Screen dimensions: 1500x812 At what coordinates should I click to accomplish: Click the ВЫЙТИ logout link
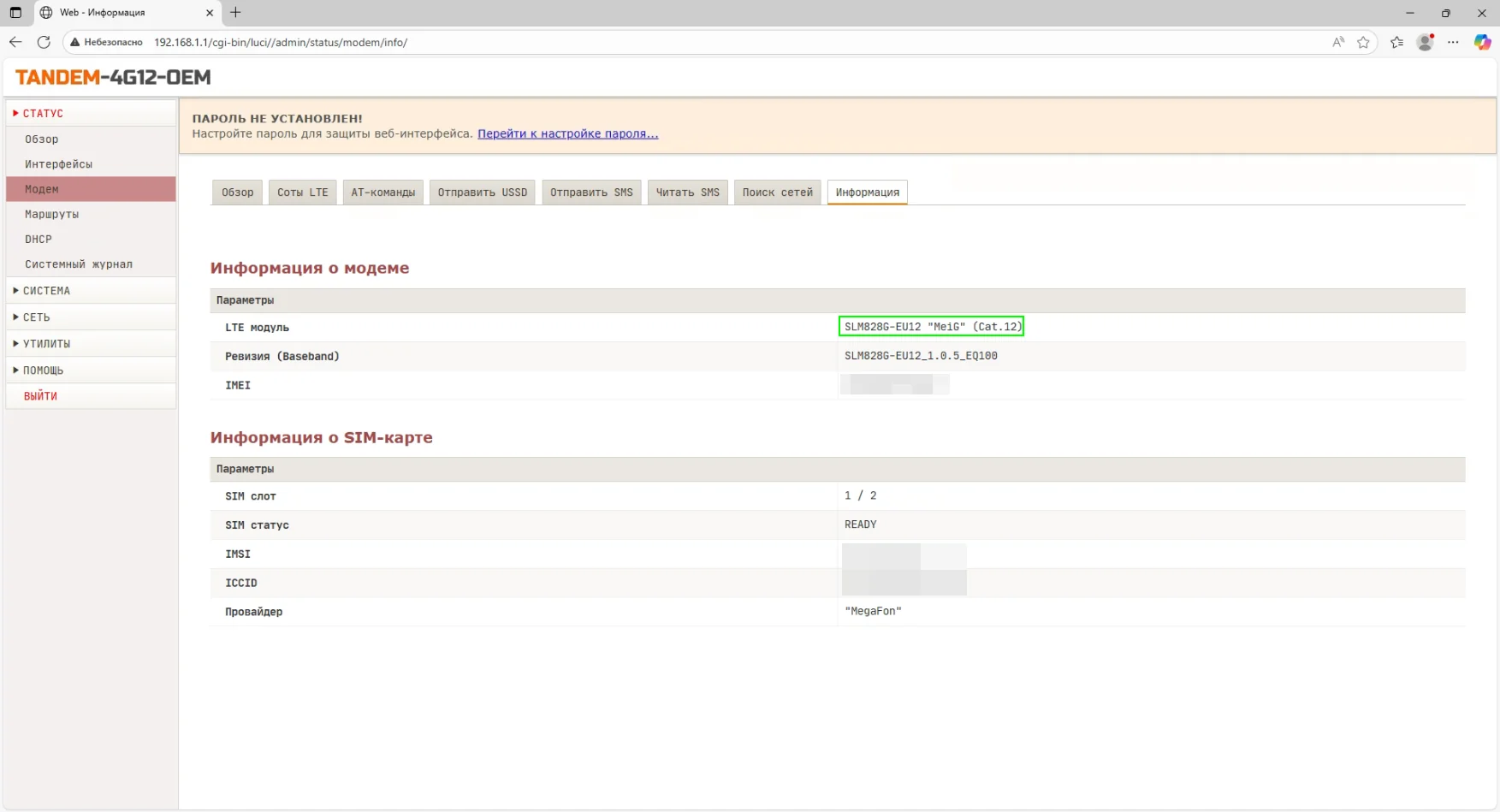pyautogui.click(x=40, y=396)
